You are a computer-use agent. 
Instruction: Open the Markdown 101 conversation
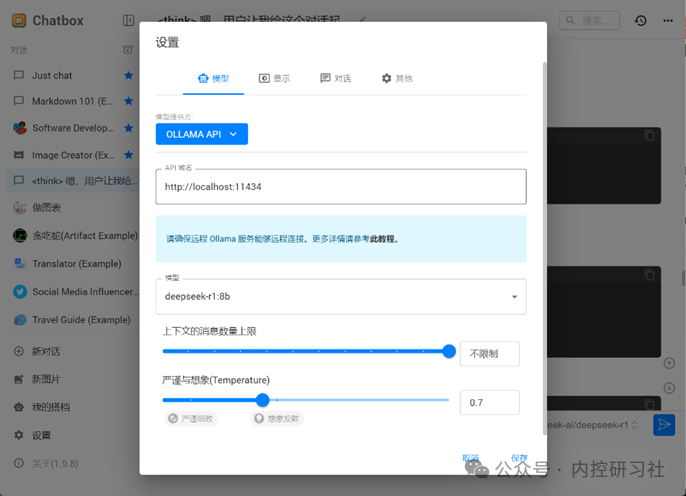[72, 101]
